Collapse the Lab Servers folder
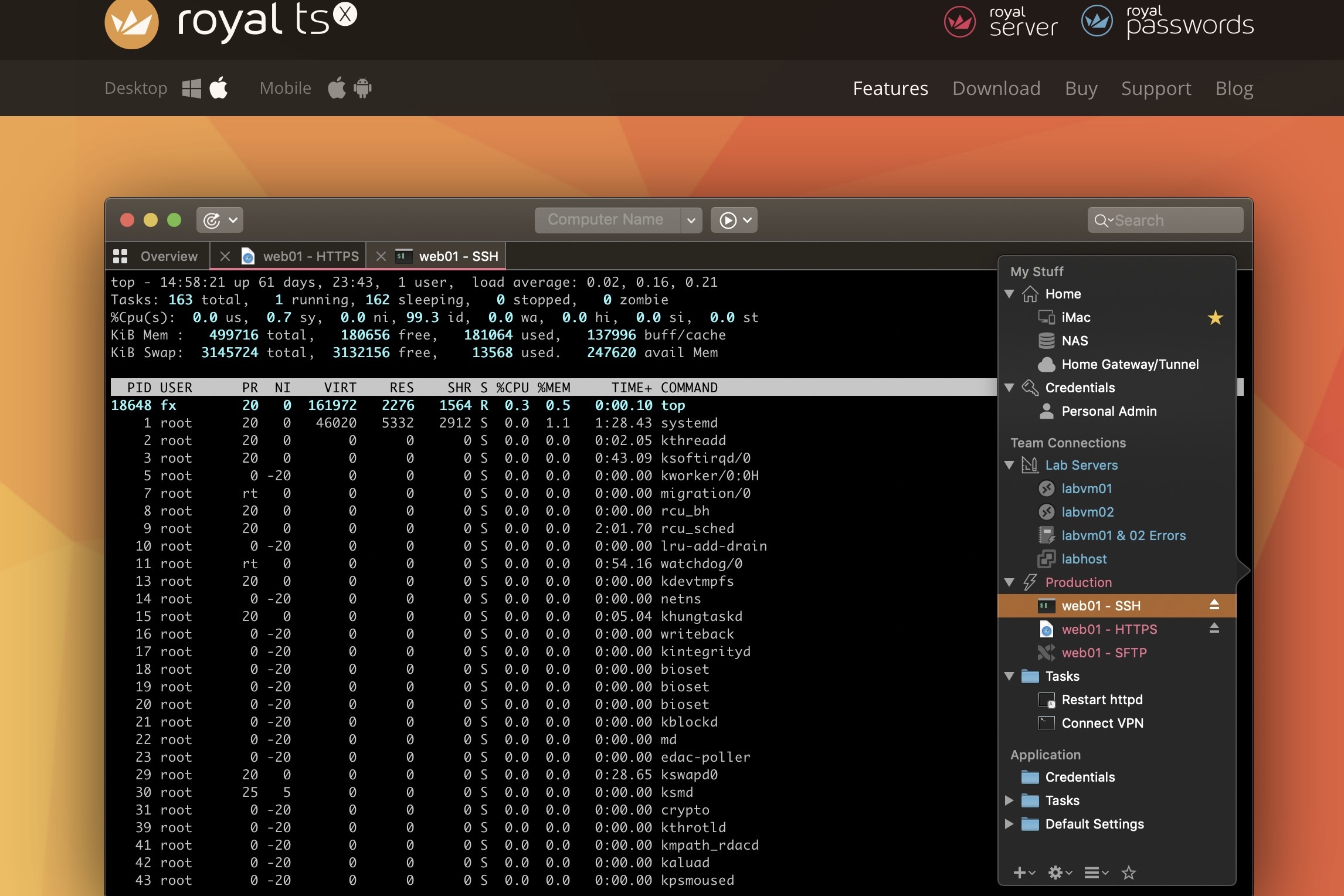Image resolution: width=1344 pixels, height=896 pixels. [x=1009, y=465]
